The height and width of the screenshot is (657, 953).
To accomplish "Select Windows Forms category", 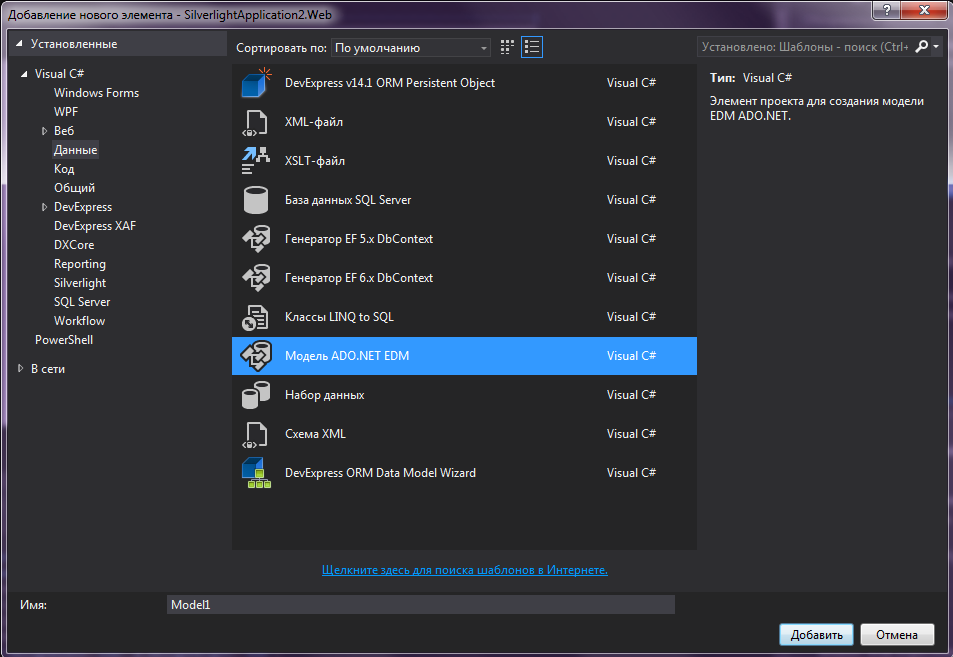I will (x=96, y=93).
